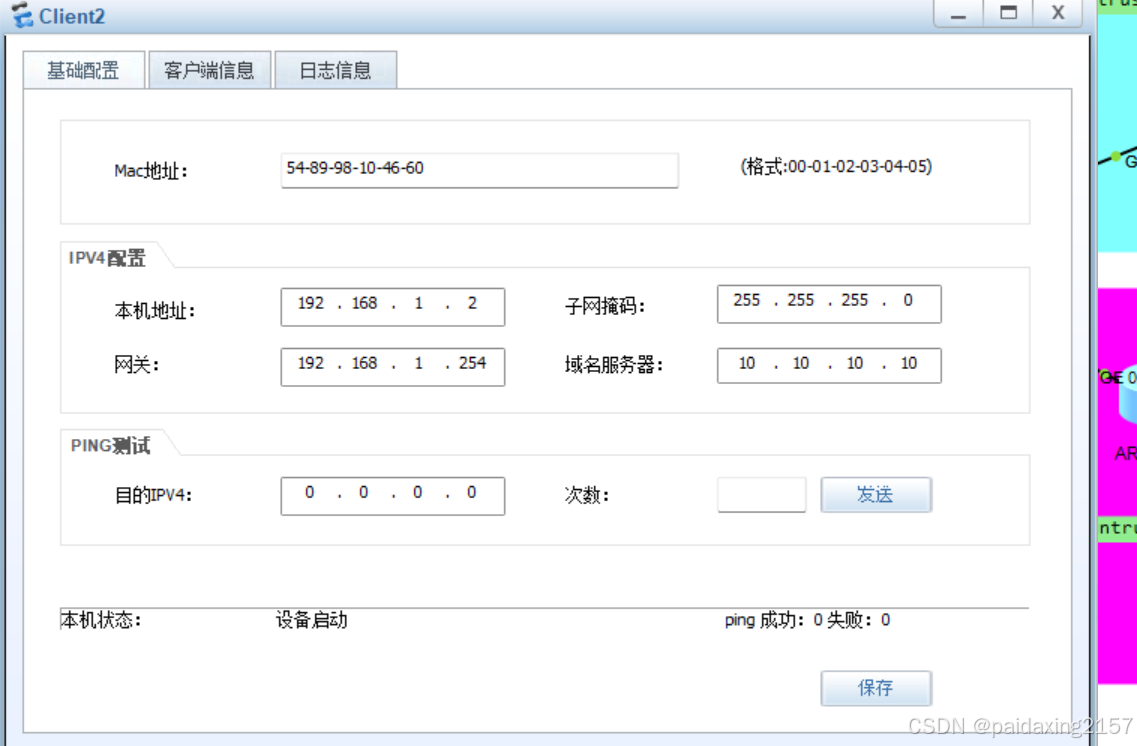
Task: Click the 设备启动 status text
Action: 312,621
